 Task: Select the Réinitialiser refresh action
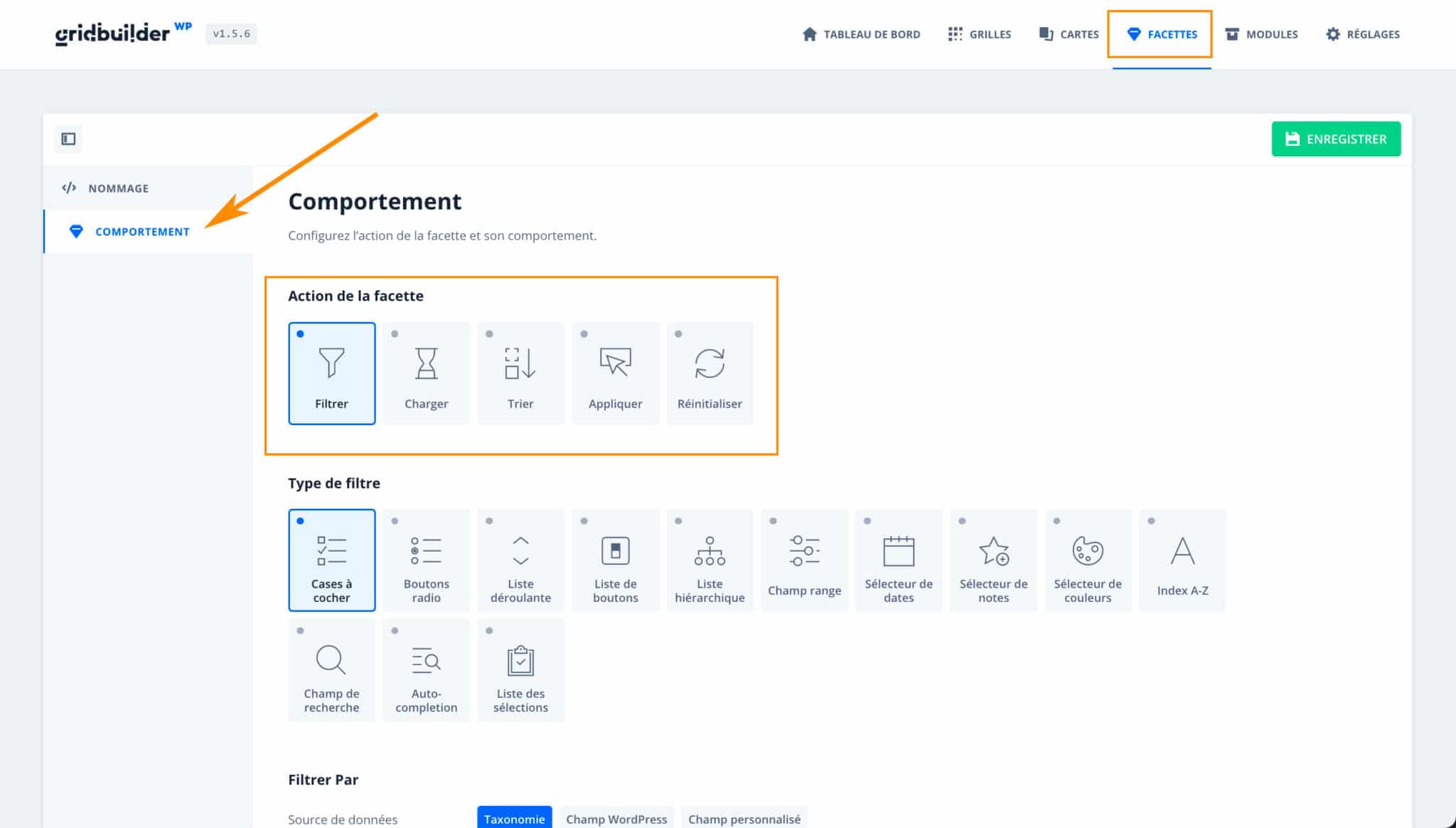point(710,373)
